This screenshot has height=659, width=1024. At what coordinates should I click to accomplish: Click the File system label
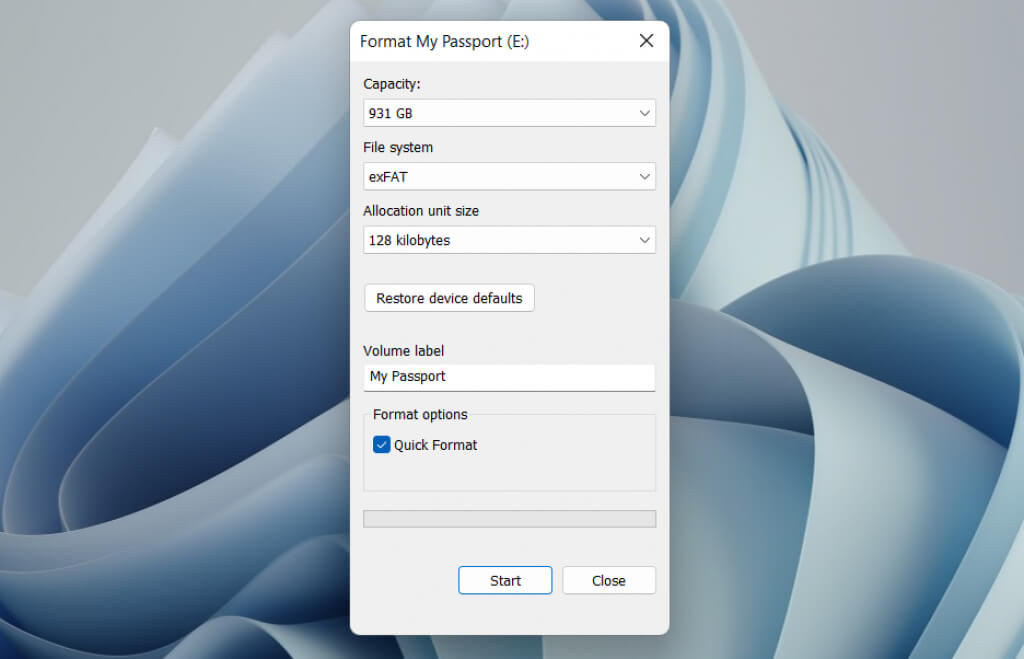[398, 147]
